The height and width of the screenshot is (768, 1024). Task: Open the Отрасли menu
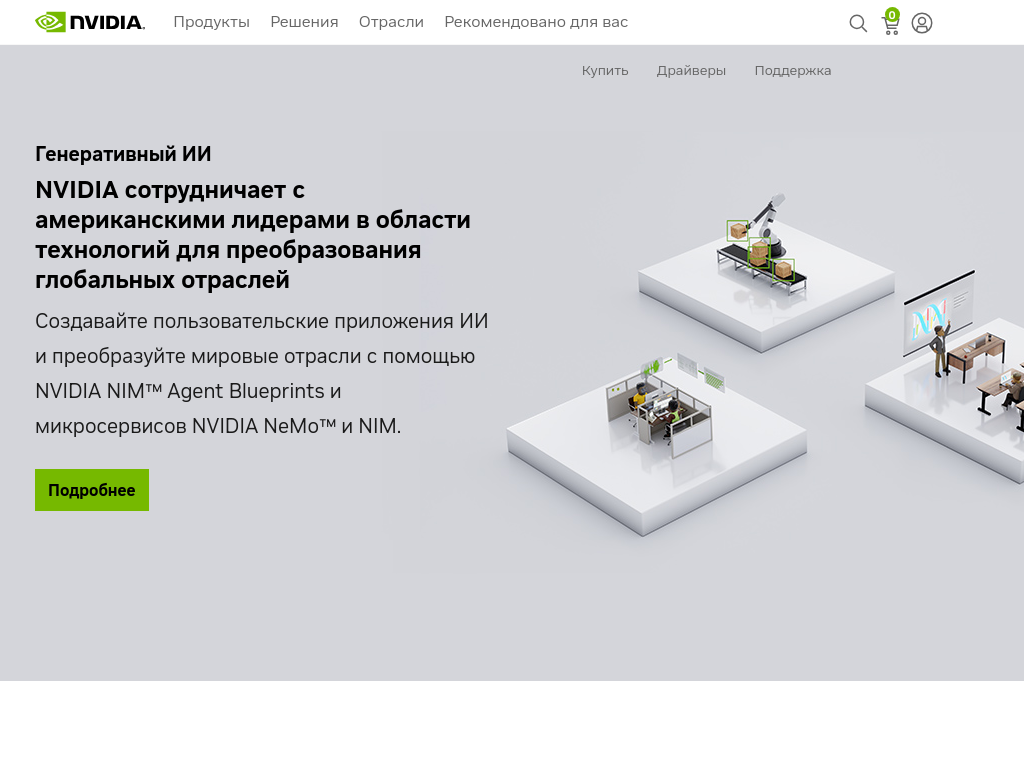pos(391,22)
